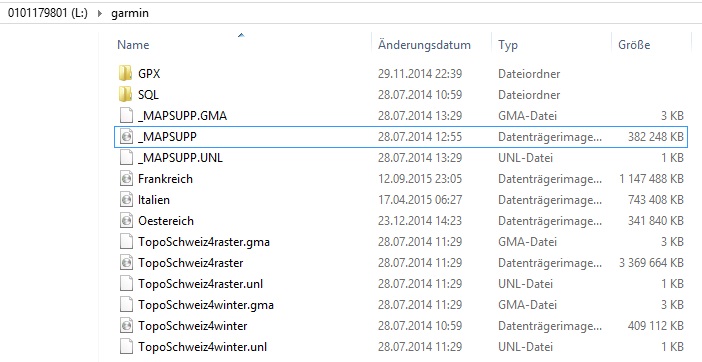Click the date 12.09.2015 23:05
The image size is (702, 362).
pyautogui.click(x=420, y=179)
